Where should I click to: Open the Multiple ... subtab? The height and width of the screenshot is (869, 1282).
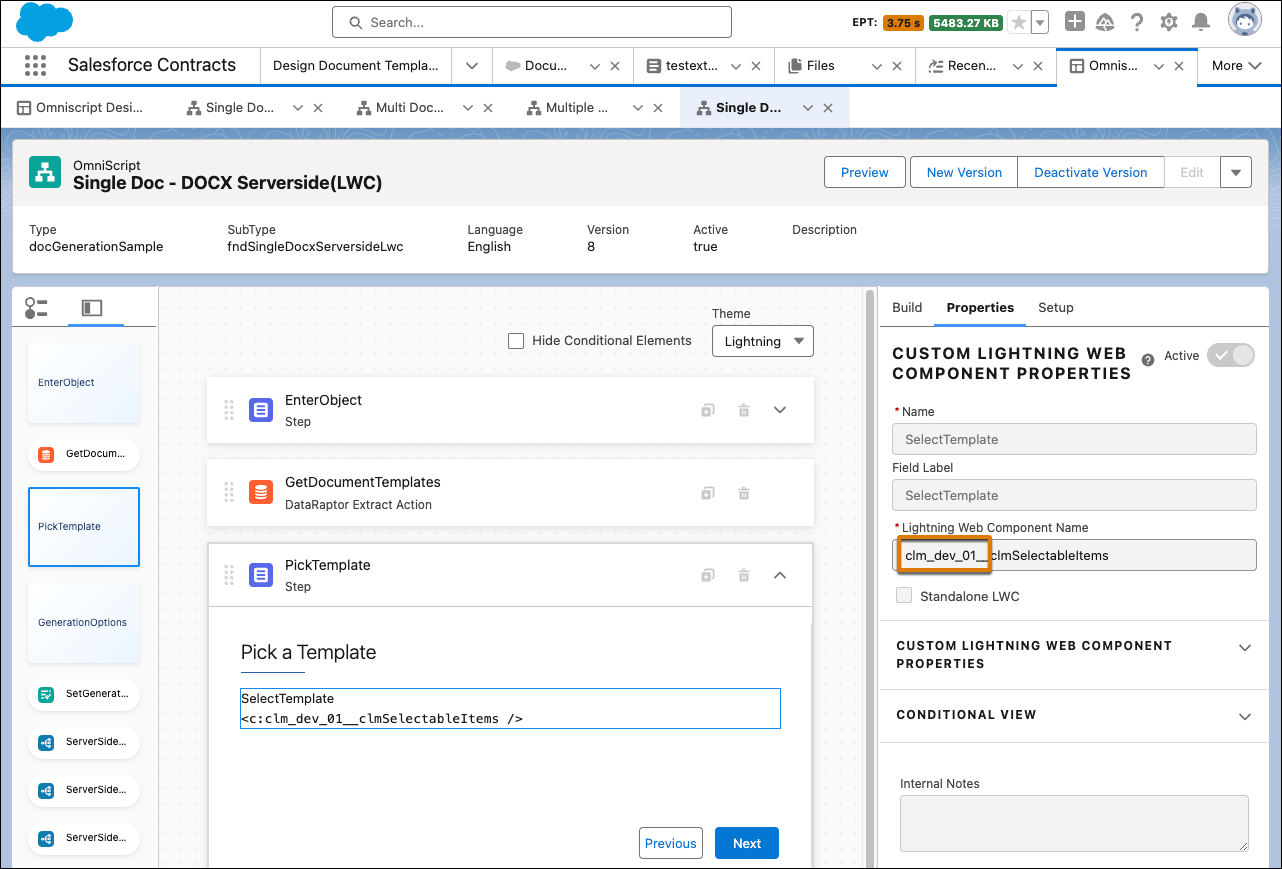[x=575, y=108]
